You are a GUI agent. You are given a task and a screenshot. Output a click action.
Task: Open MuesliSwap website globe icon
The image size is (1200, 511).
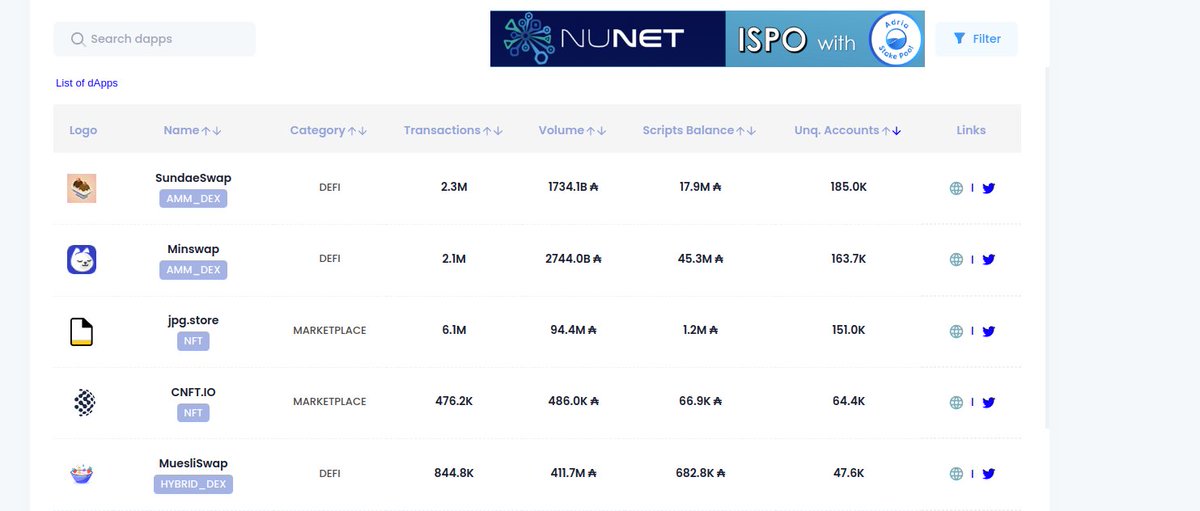tap(956, 474)
